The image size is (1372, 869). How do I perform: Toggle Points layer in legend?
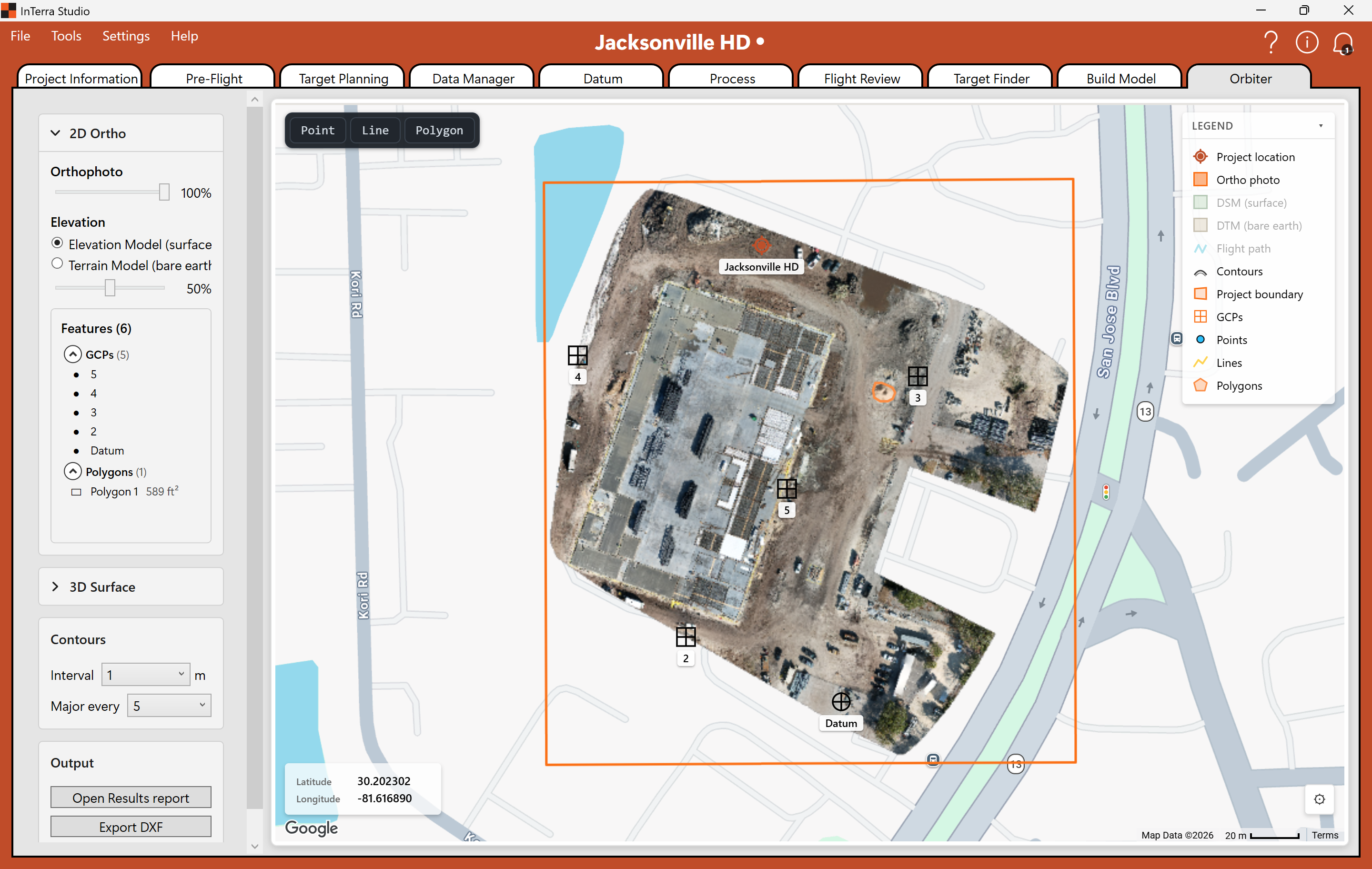point(1220,340)
